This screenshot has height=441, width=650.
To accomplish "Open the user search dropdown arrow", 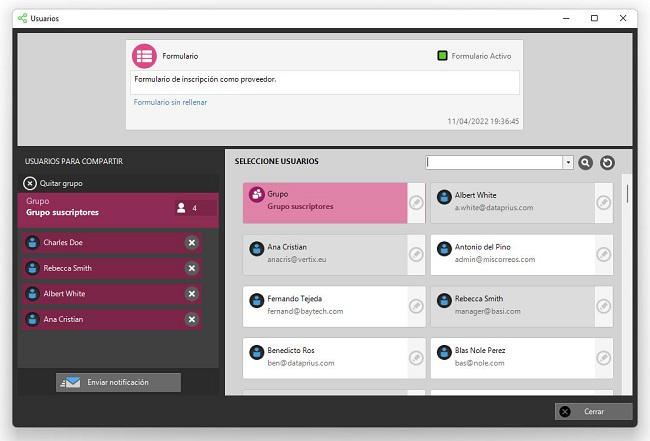I will [x=568, y=163].
